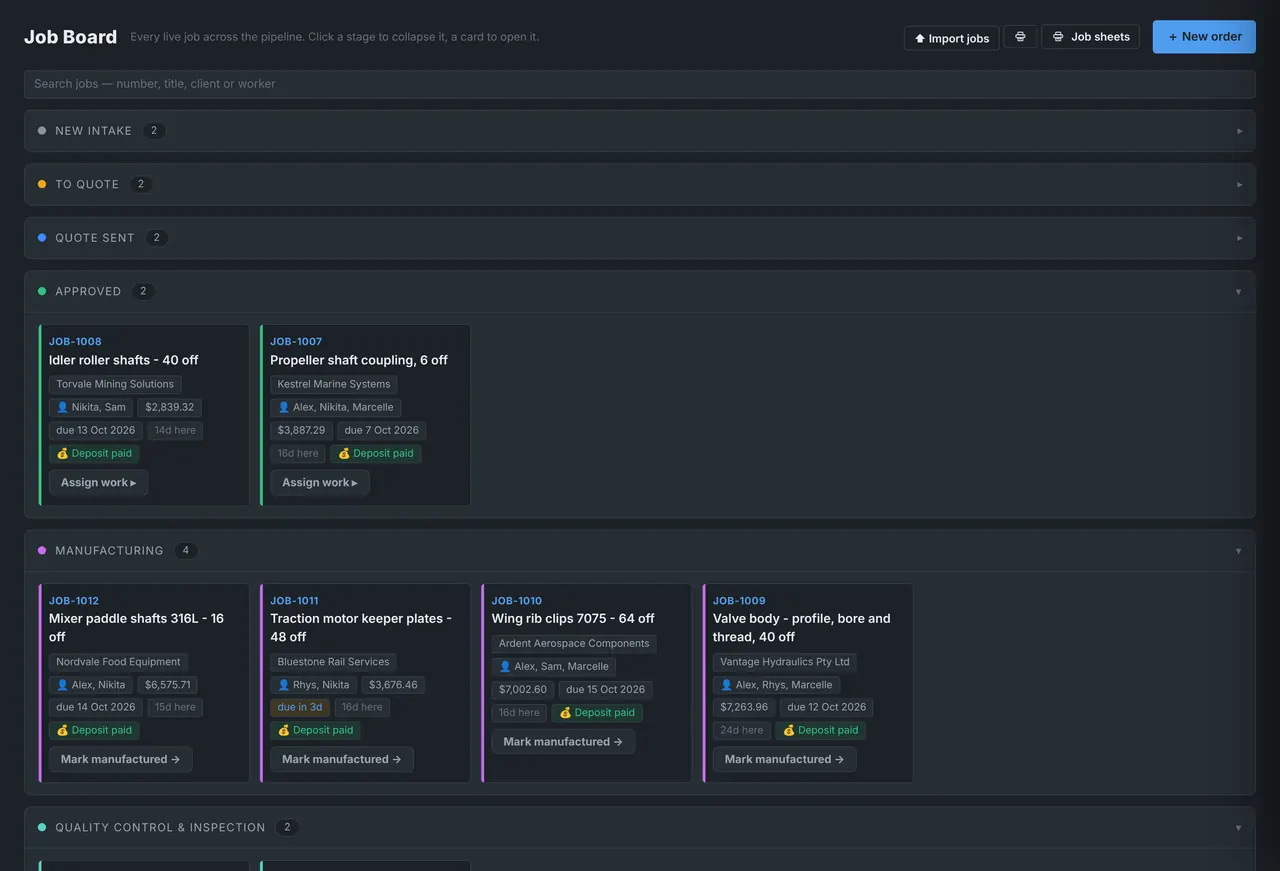Mark Traction motor keeper plates as manufactured
1280x871 pixels.
point(341,760)
